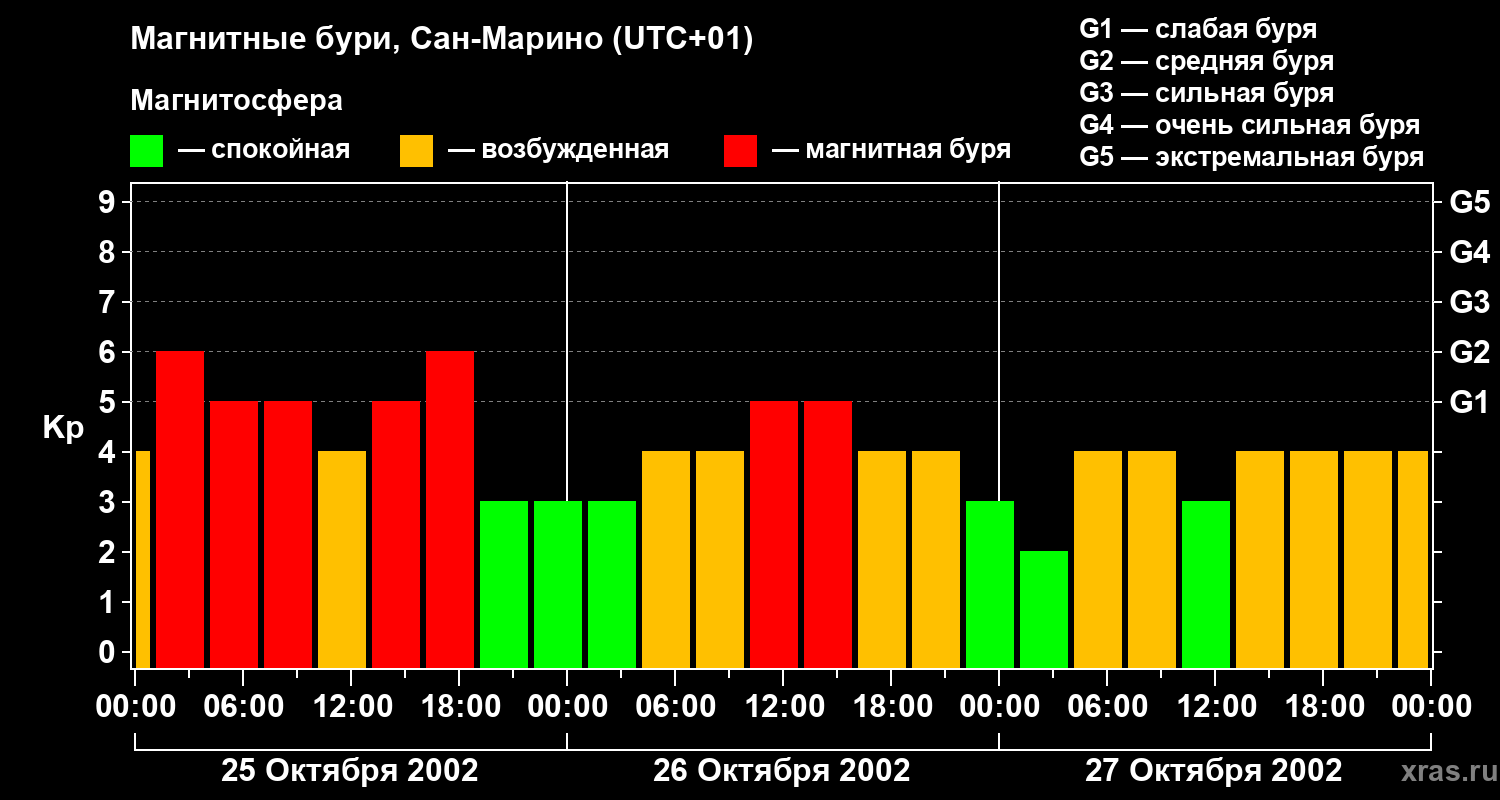The width and height of the screenshot is (1500, 800).
Task: Click the green 'спокойная' legend swatch
Action: pyautogui.click(x=146, y=151)
